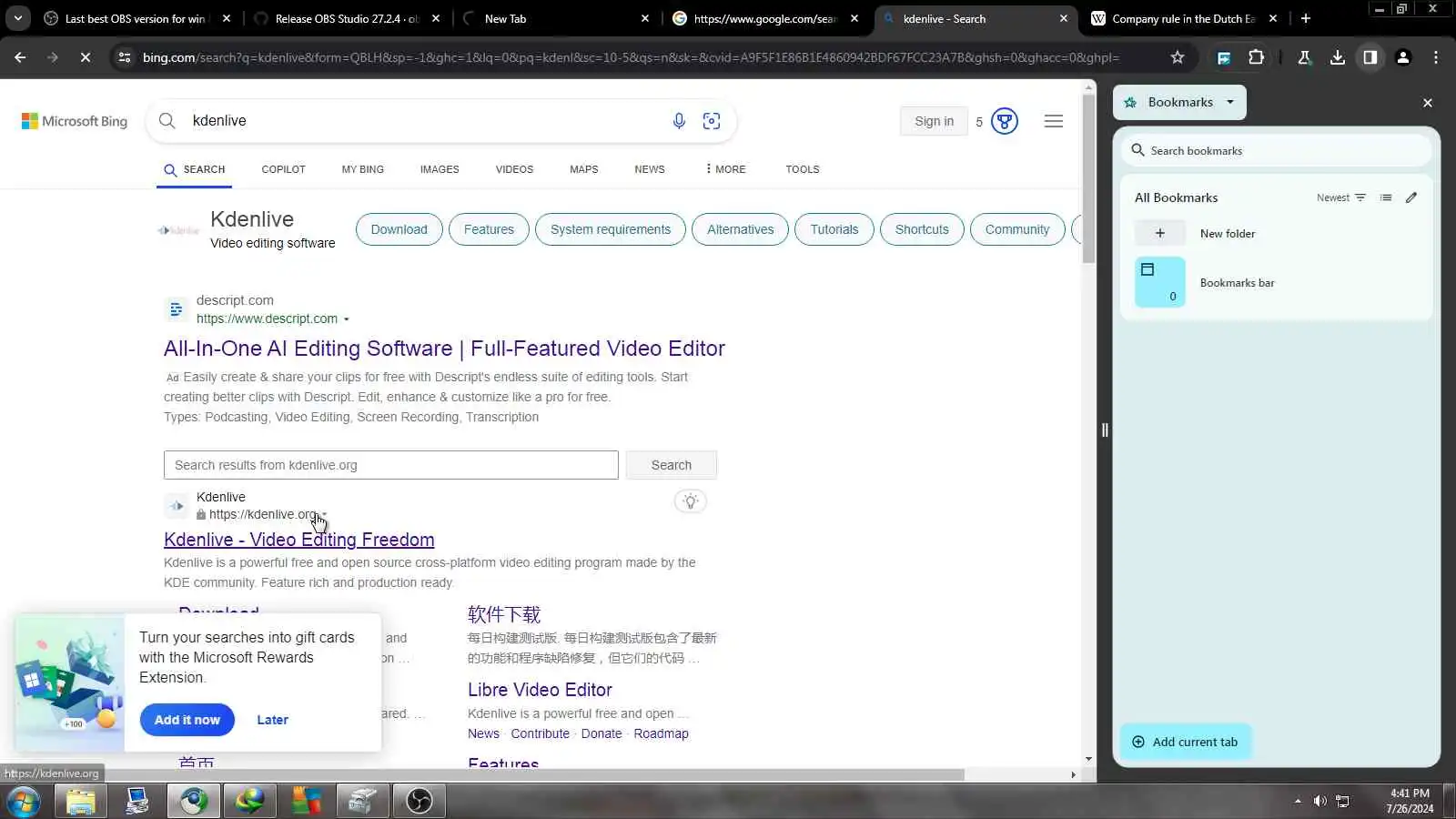The width and height of the screenshot is (1456, 819).
Task: Open Chrome Labs flask icon
Action: 1304,57
